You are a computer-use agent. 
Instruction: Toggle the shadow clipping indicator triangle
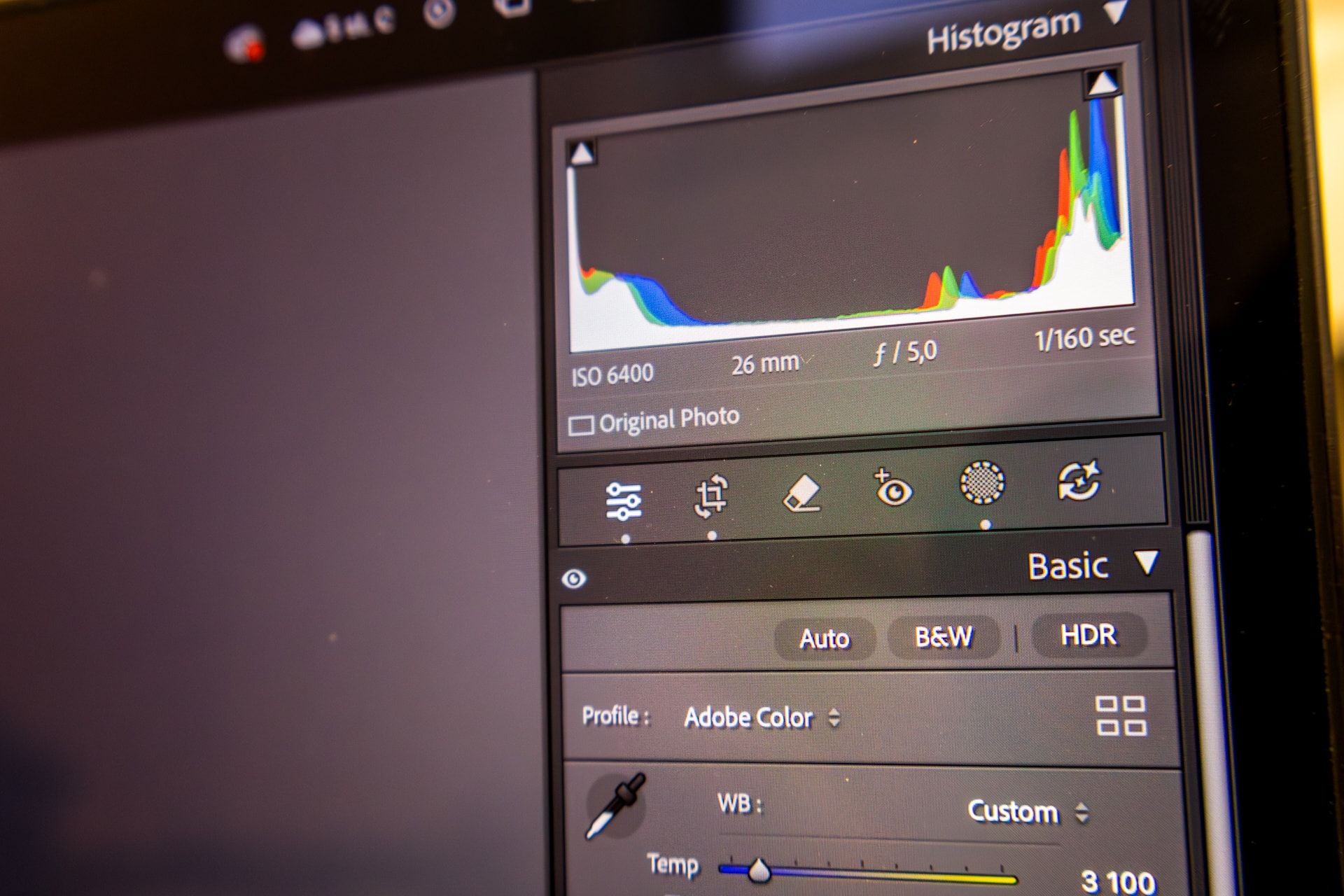coord(582,153)
